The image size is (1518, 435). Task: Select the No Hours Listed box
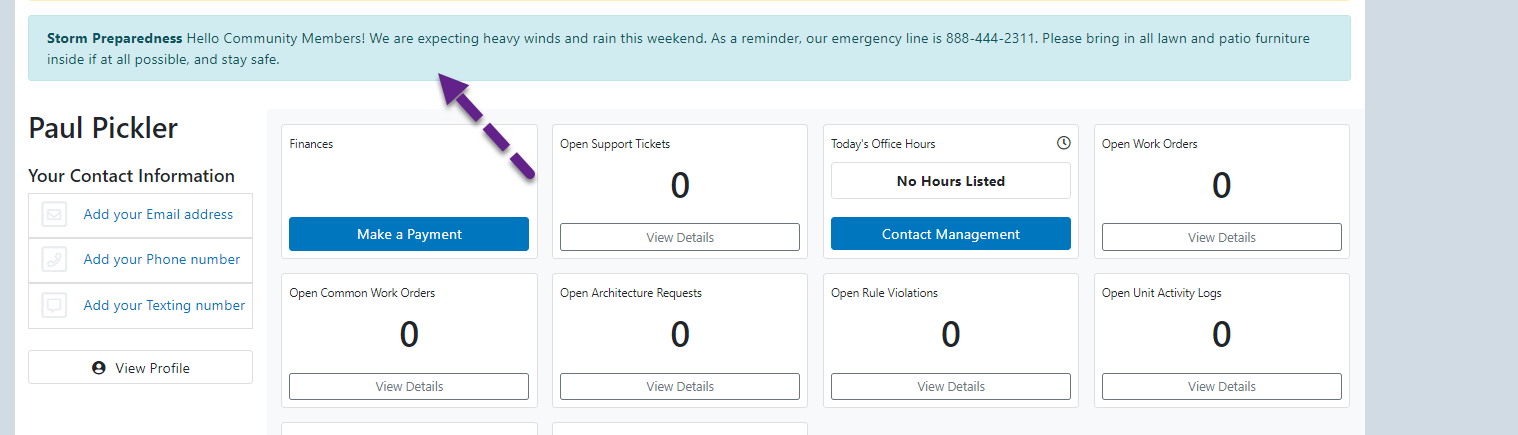click(x=951, y=181)
